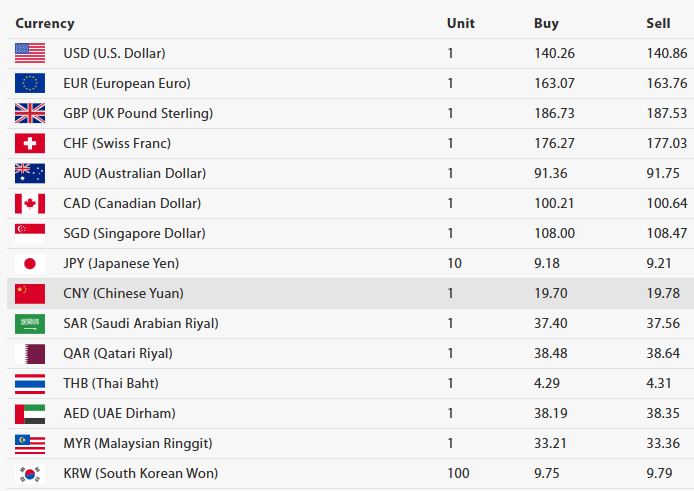Select the UK flag icon
The image size is (694, 491).
(30, 113)
